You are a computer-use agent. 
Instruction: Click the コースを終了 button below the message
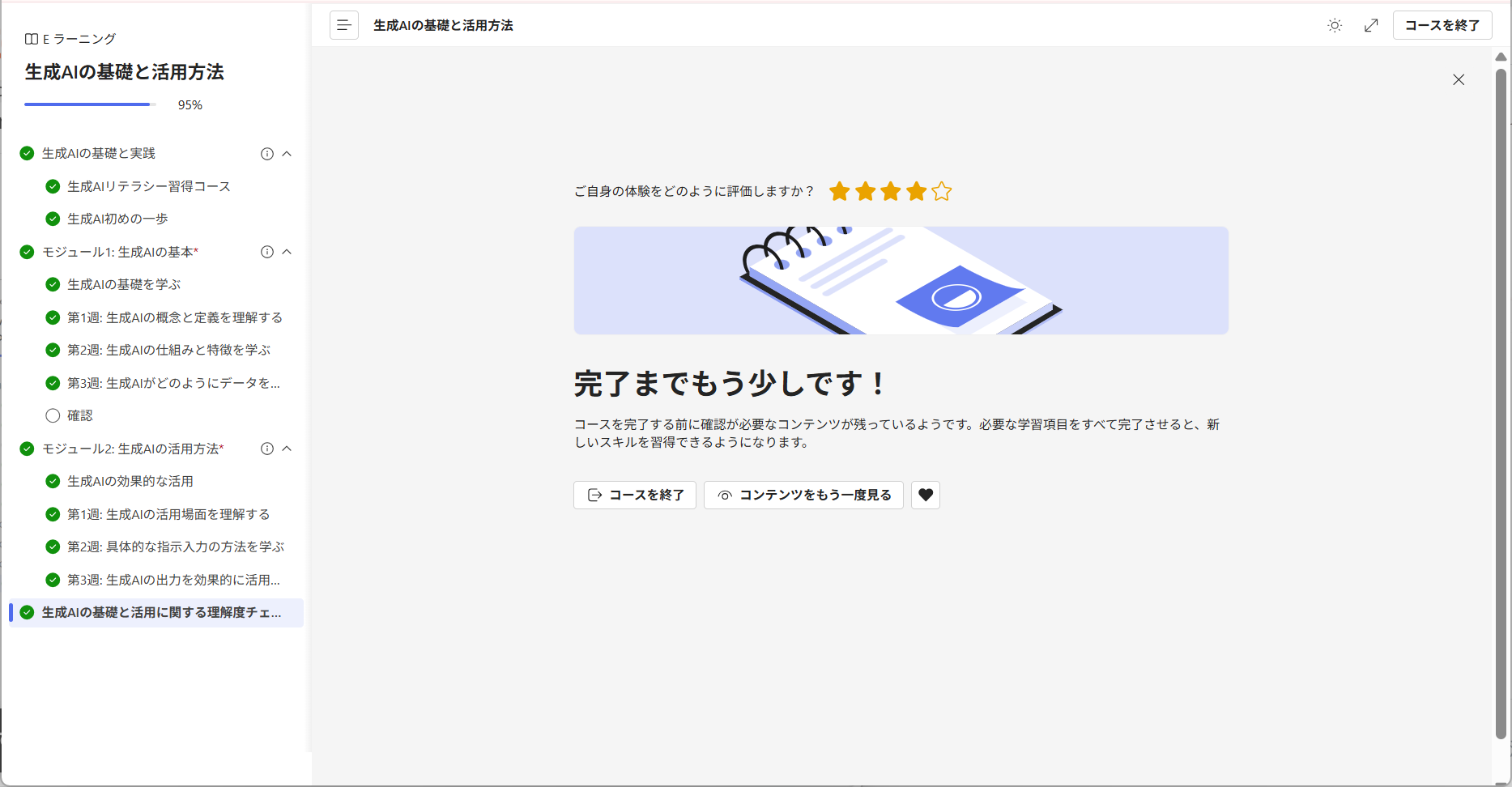click(635, 495)
